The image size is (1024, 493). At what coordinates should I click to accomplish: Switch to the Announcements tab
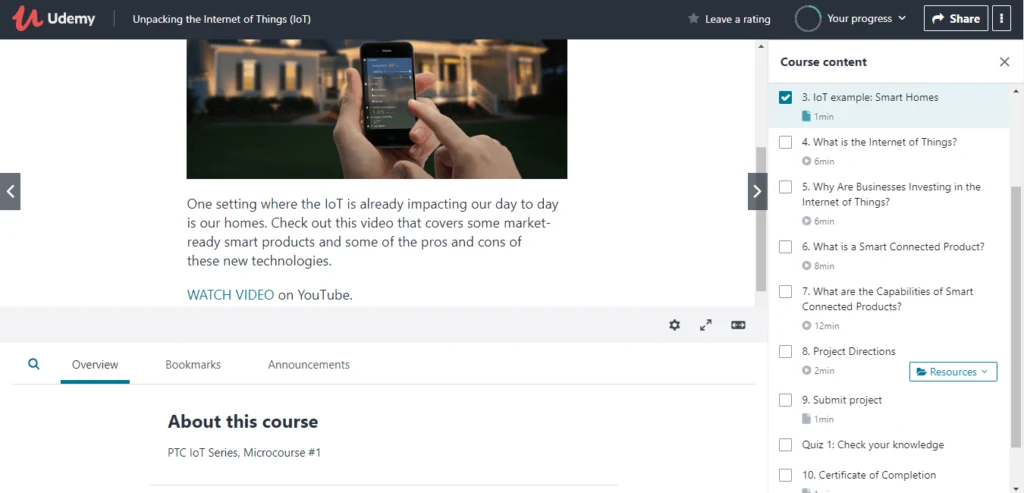click(308, 364)
